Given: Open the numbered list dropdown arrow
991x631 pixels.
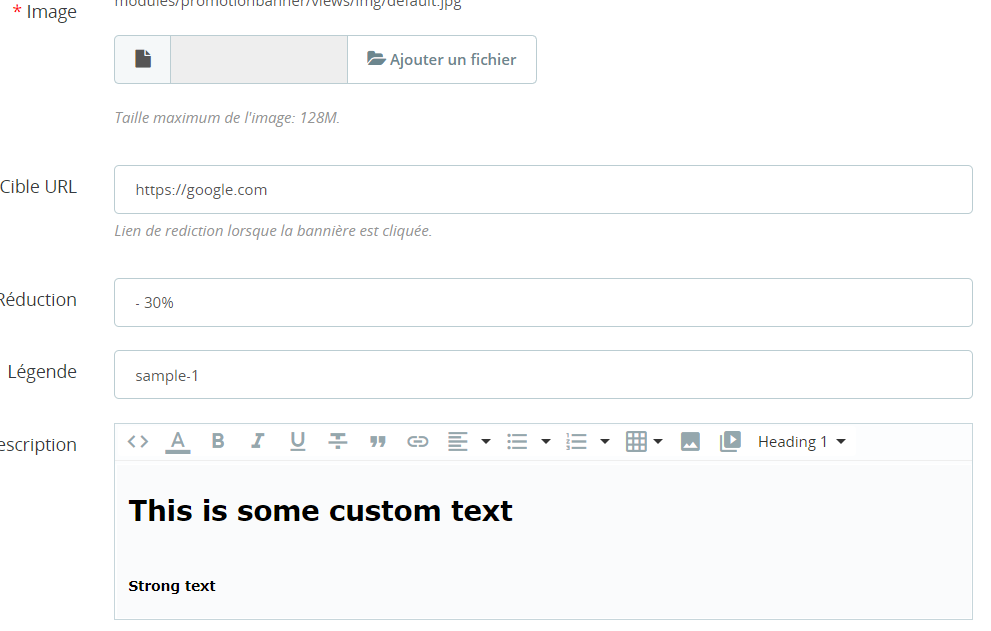Looking at the screenshot, I should (605, 441).
